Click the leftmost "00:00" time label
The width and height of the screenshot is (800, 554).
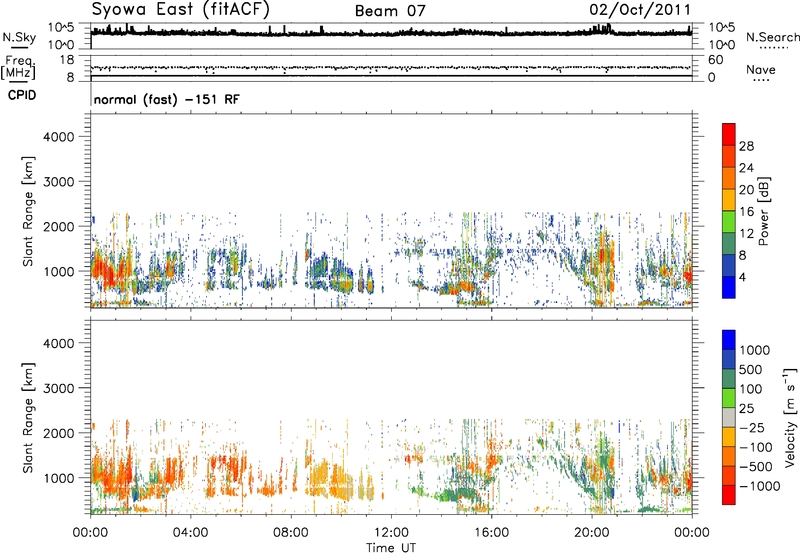point(90,533)
